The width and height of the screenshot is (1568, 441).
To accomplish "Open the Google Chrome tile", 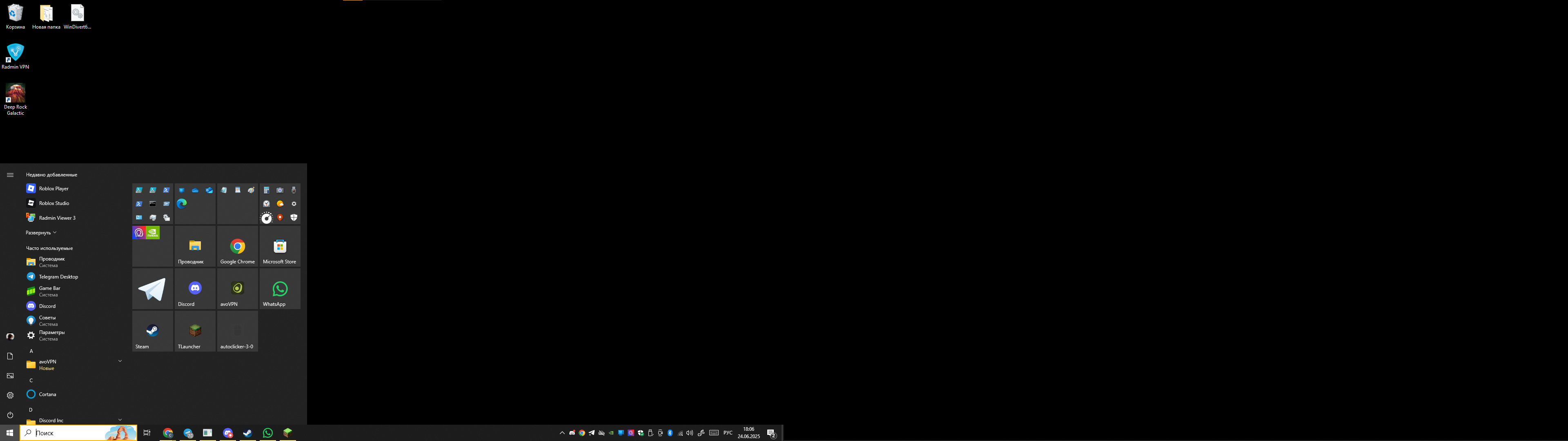I will (x=237, y=246).
